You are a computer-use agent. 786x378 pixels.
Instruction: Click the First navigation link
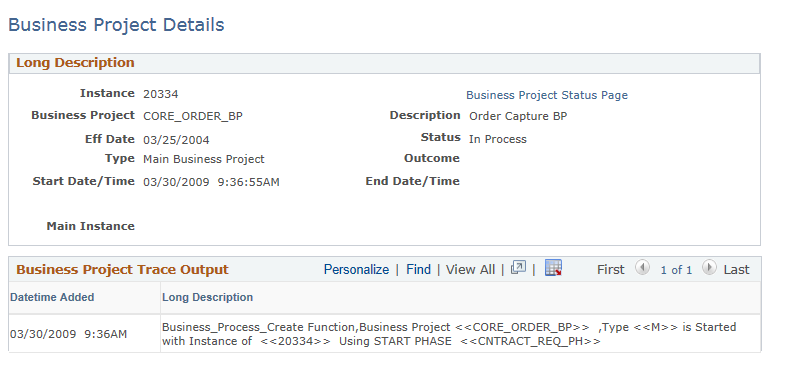[x=611, y=270]
